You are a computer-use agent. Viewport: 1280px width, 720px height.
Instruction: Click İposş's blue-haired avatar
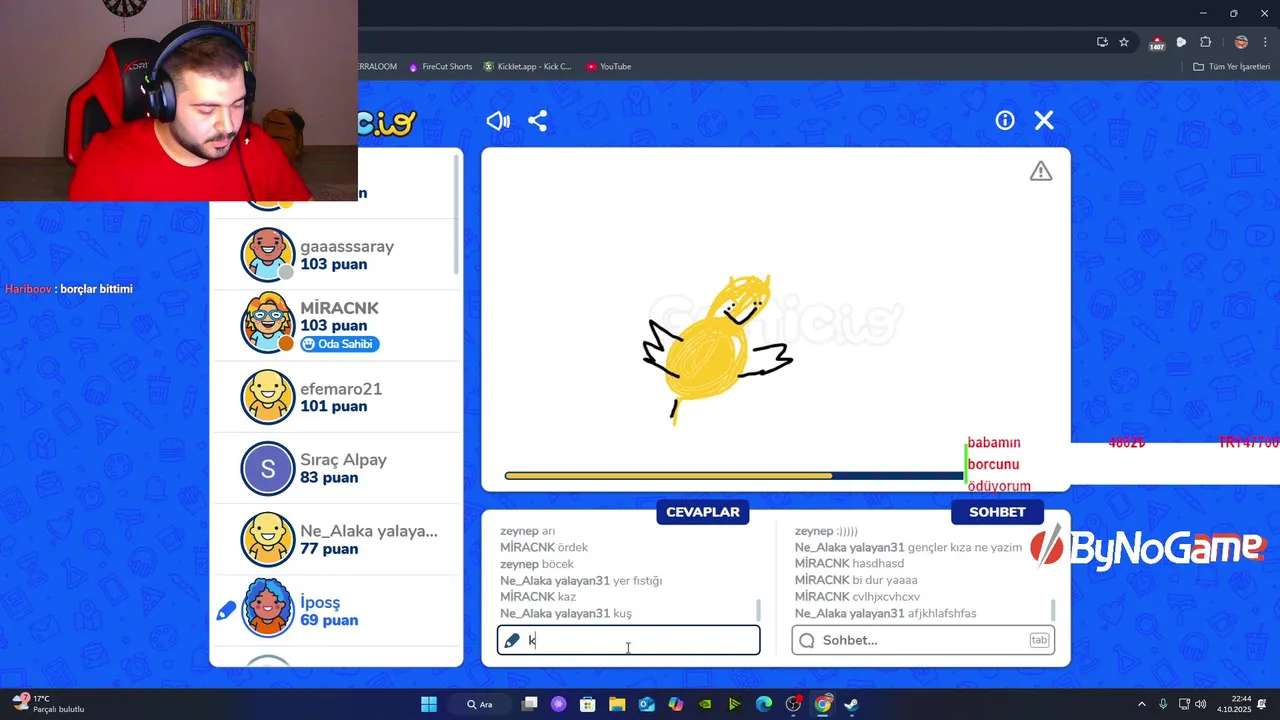pyautogui.click(x=268, y=608)
